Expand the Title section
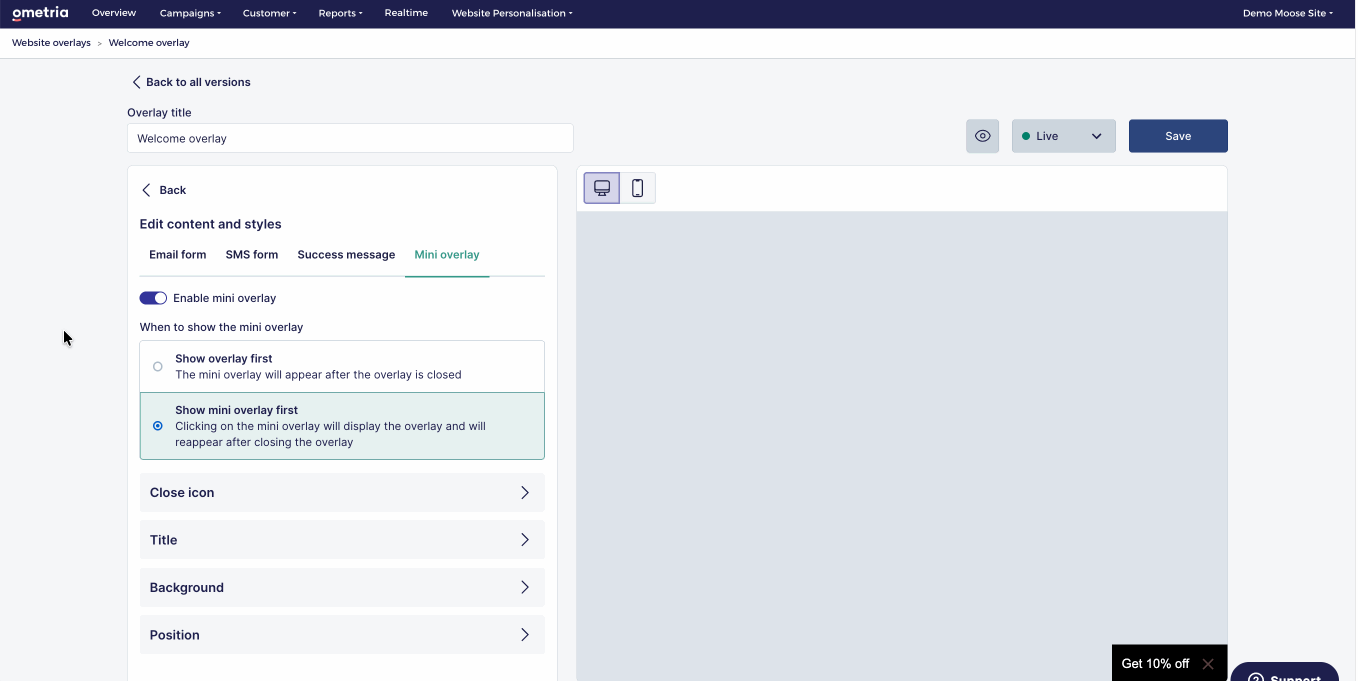Image resolution: width=1358 pixels, height=681 pixels. [342, 540]
